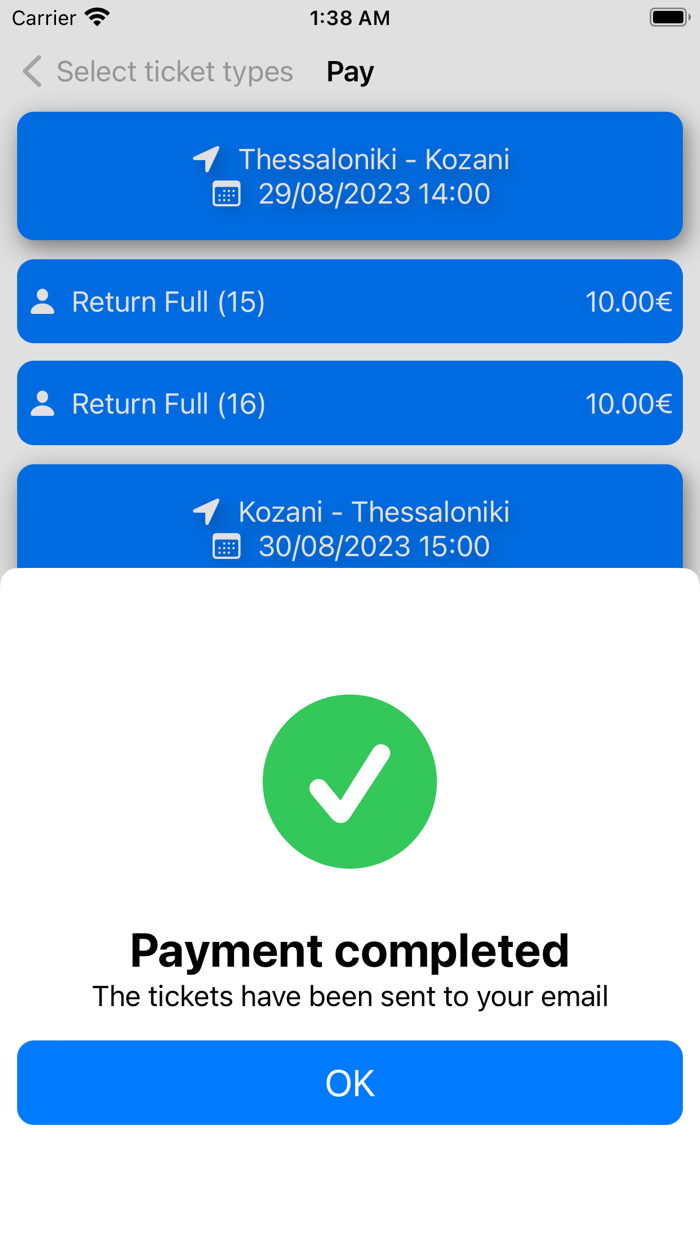Screen dimensions: 700x1244
Task: Collapse the back chevron arrow at top left
Action: click(x=30, y=71)
